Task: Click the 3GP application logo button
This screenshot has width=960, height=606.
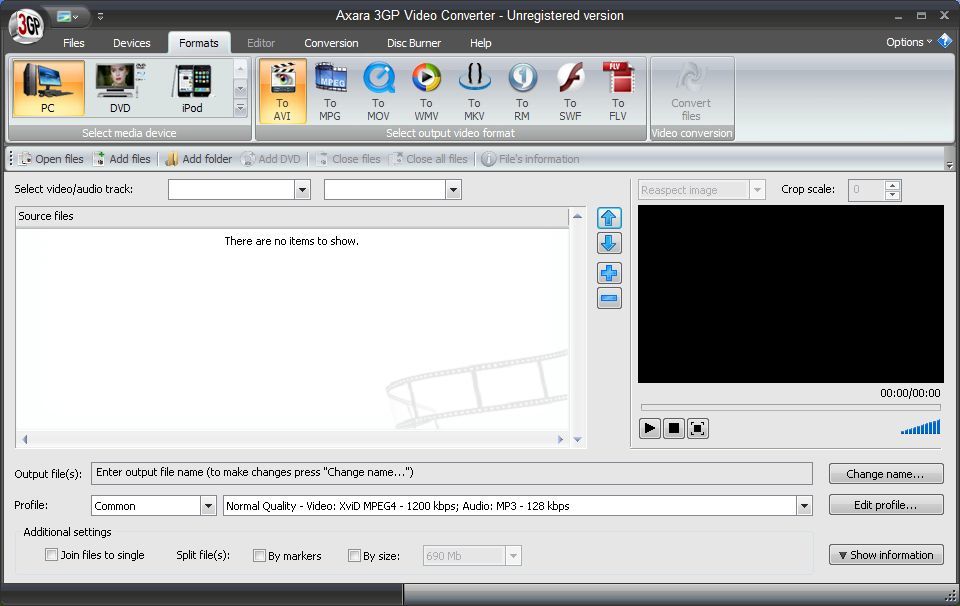Action: (27, 26)
